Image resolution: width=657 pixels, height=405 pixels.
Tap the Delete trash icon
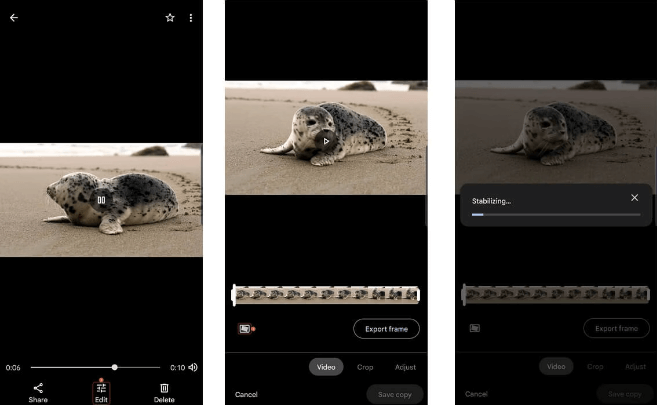[x=164, y=388]
